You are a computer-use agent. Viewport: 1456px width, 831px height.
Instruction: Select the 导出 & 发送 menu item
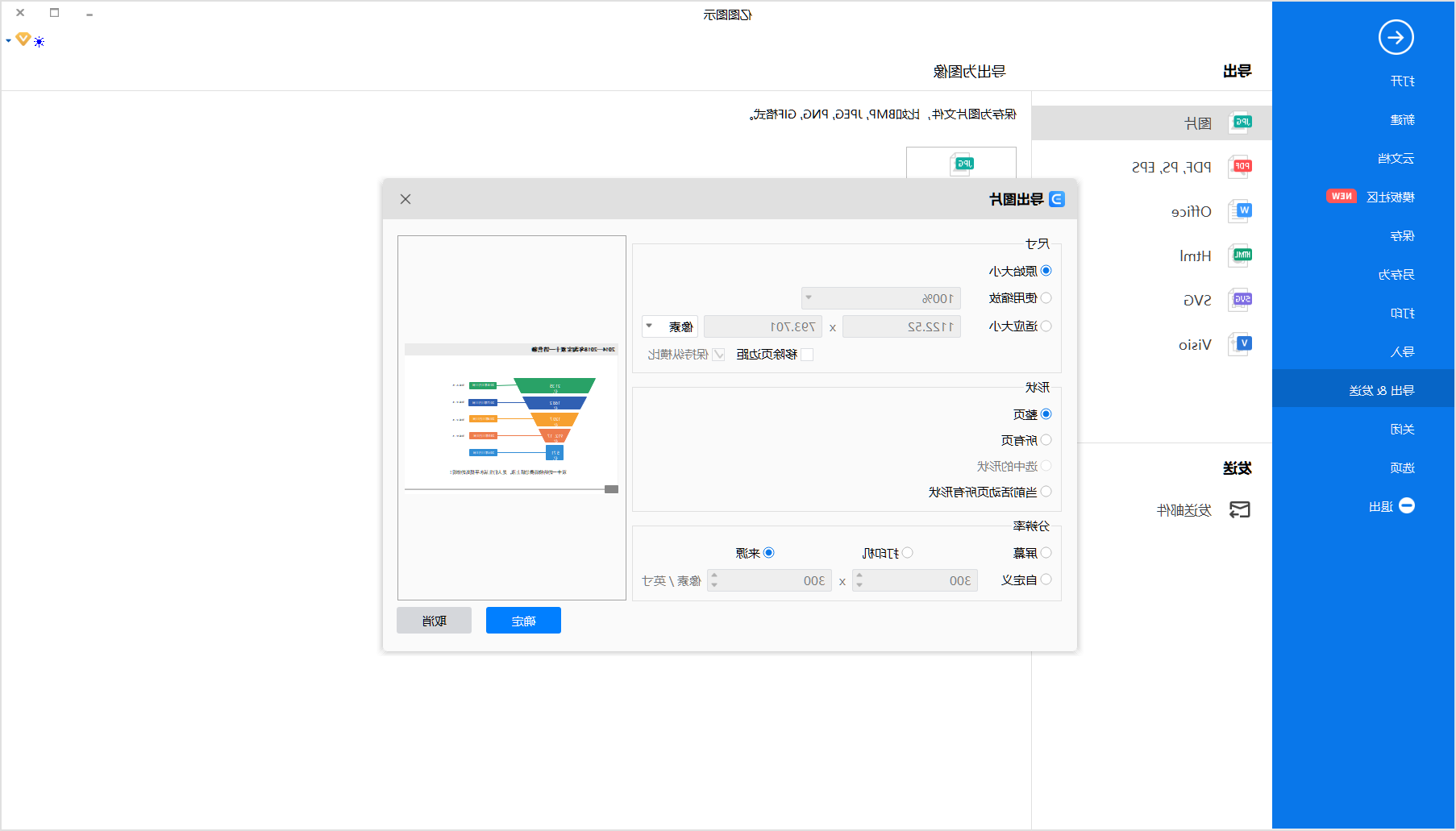tap(1364, 390)
